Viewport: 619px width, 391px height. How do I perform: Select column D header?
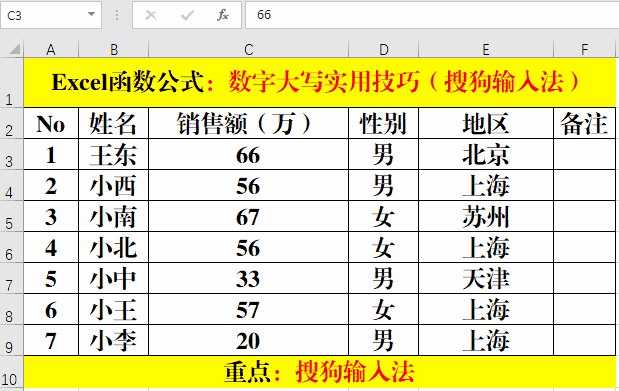tap(383, 49)
